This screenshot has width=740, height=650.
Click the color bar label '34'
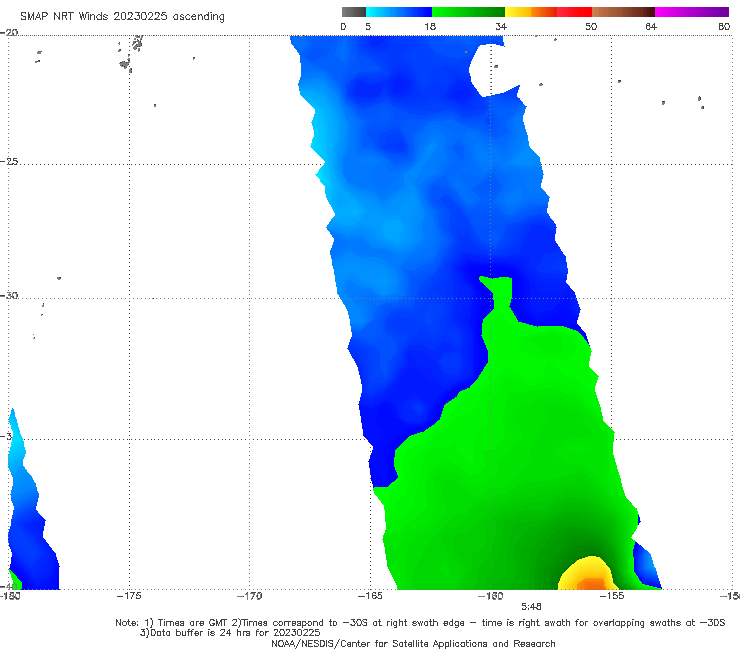[501, 26]
